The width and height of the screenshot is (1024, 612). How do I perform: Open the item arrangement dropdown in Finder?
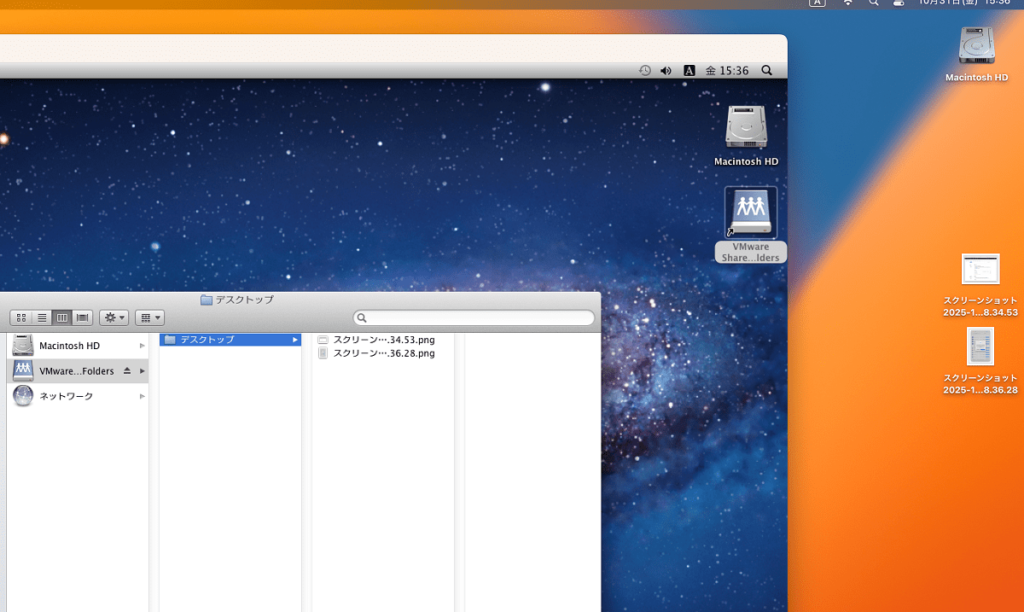point(150,318)
